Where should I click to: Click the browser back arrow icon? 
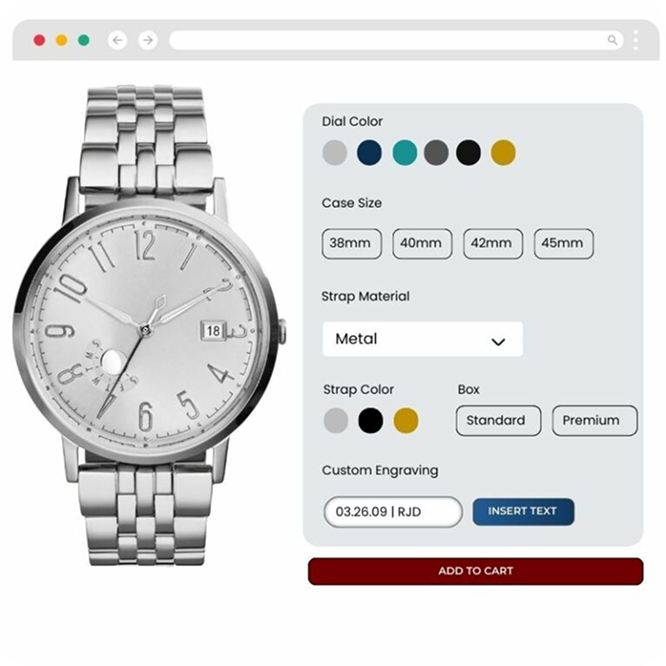coord(118,40)
